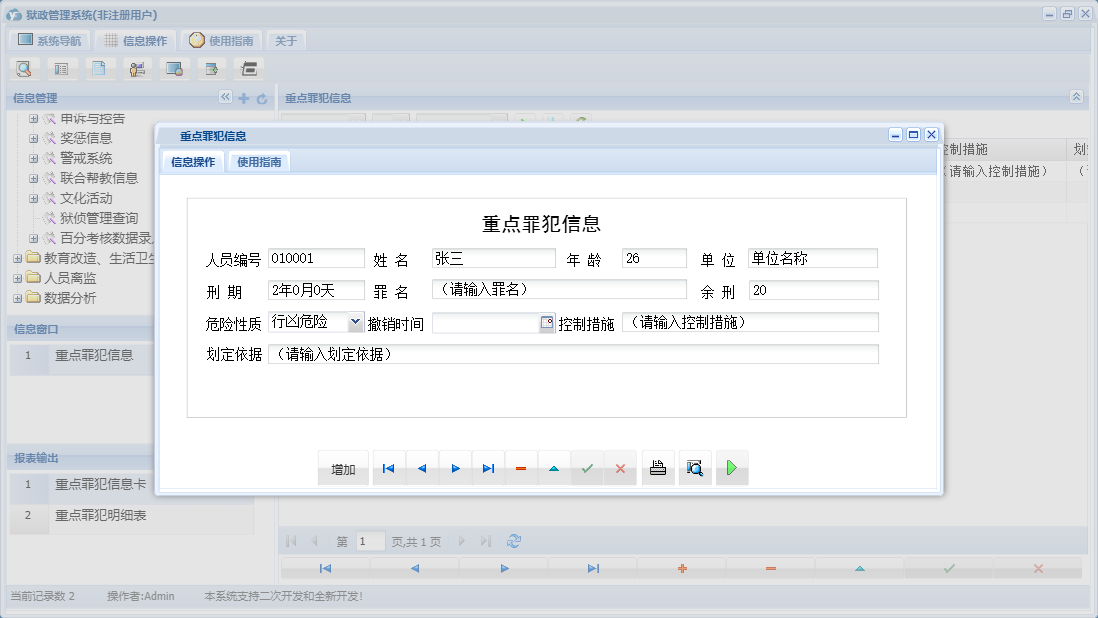This screenshot has height=618, width=1098.
Task: Open the user management icon in the toolbar
Action: coord(137,68)
